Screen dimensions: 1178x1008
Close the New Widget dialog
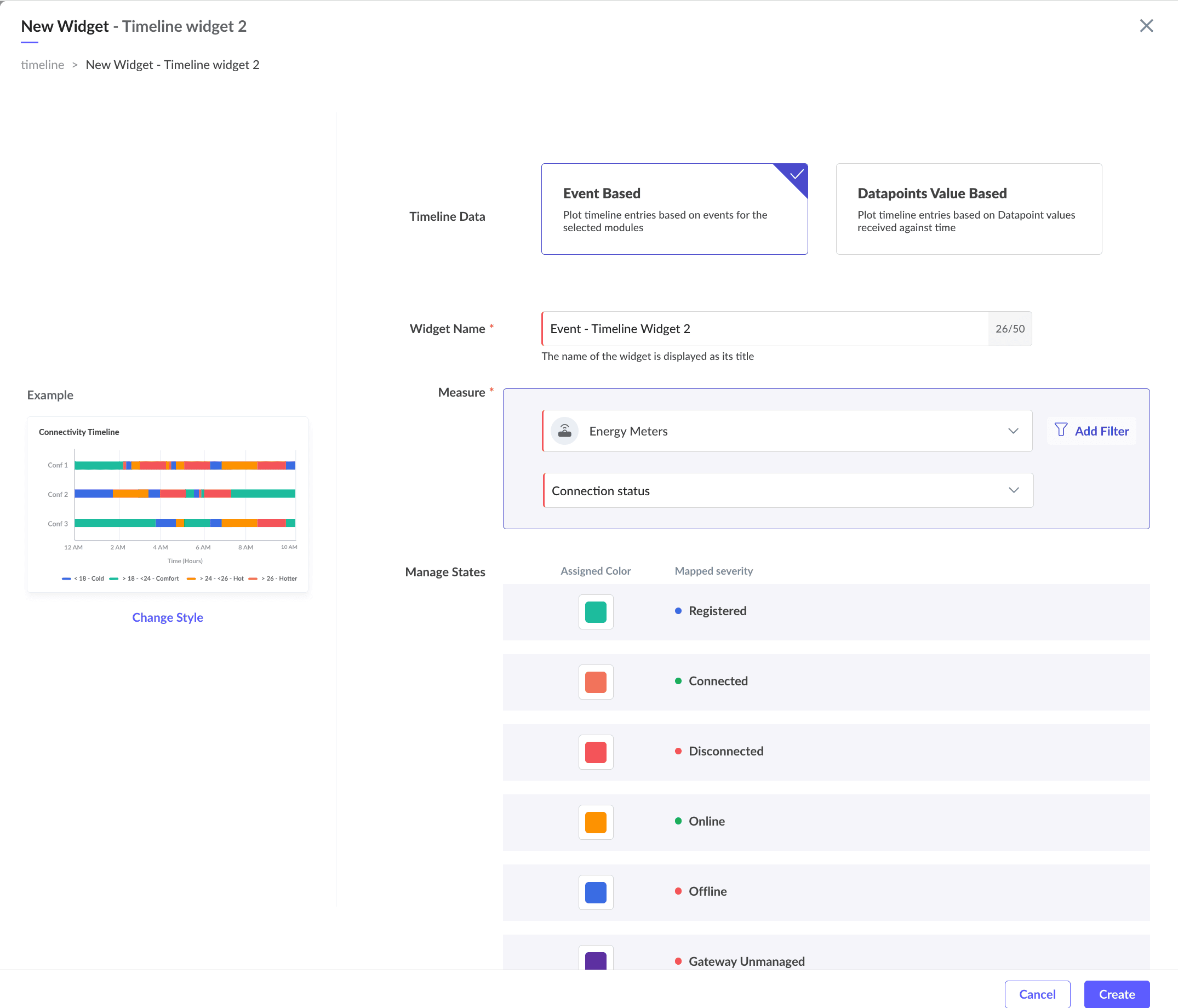(1146, 26)
